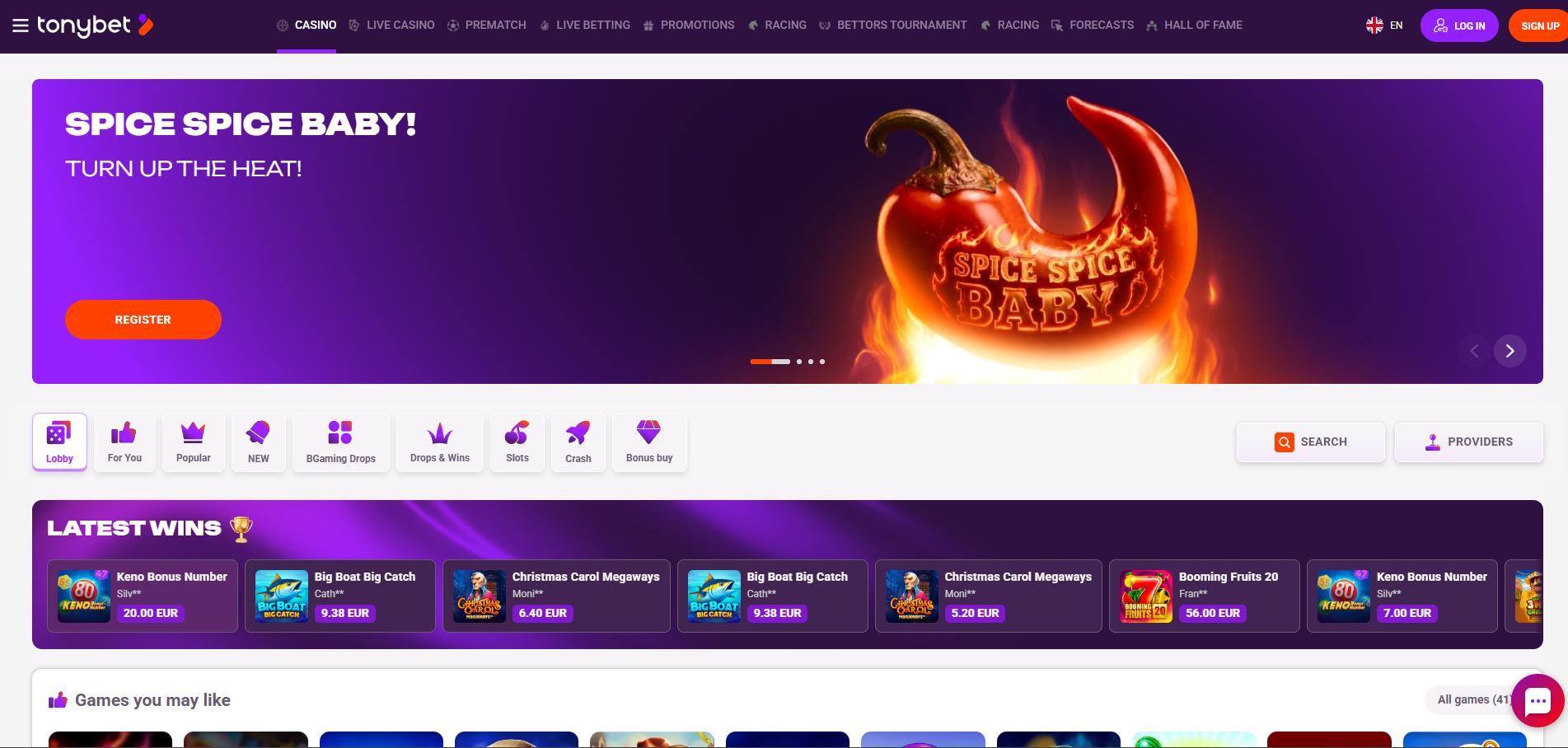Open Keno Bonus Number 20.00 EUR win
Screen dimensions: 1568x748
click(x=143, y=596)
